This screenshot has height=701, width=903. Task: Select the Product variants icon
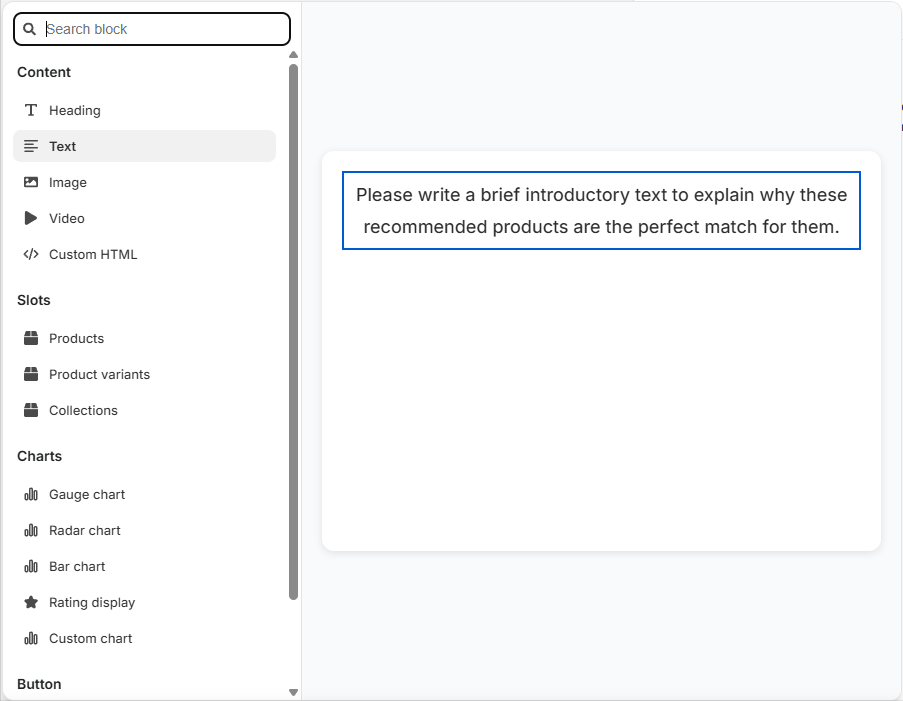pos(31,374)
